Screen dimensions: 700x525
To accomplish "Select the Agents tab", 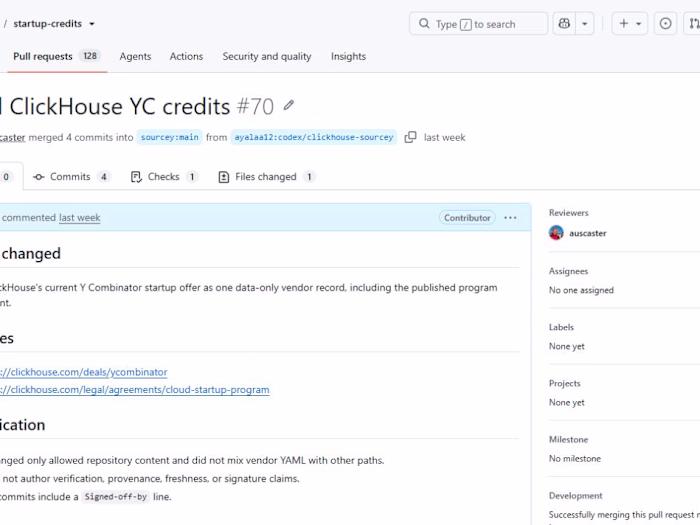I will 135,56.
